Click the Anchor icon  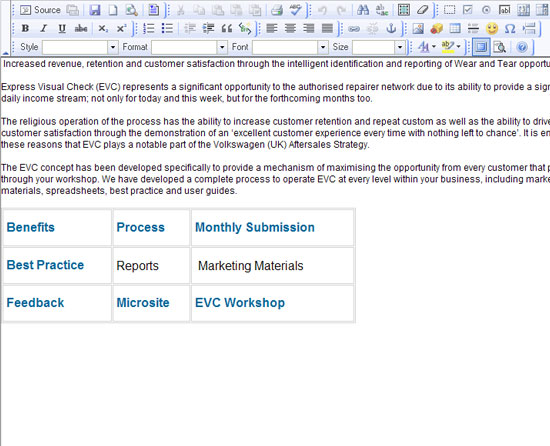(391, 28)
